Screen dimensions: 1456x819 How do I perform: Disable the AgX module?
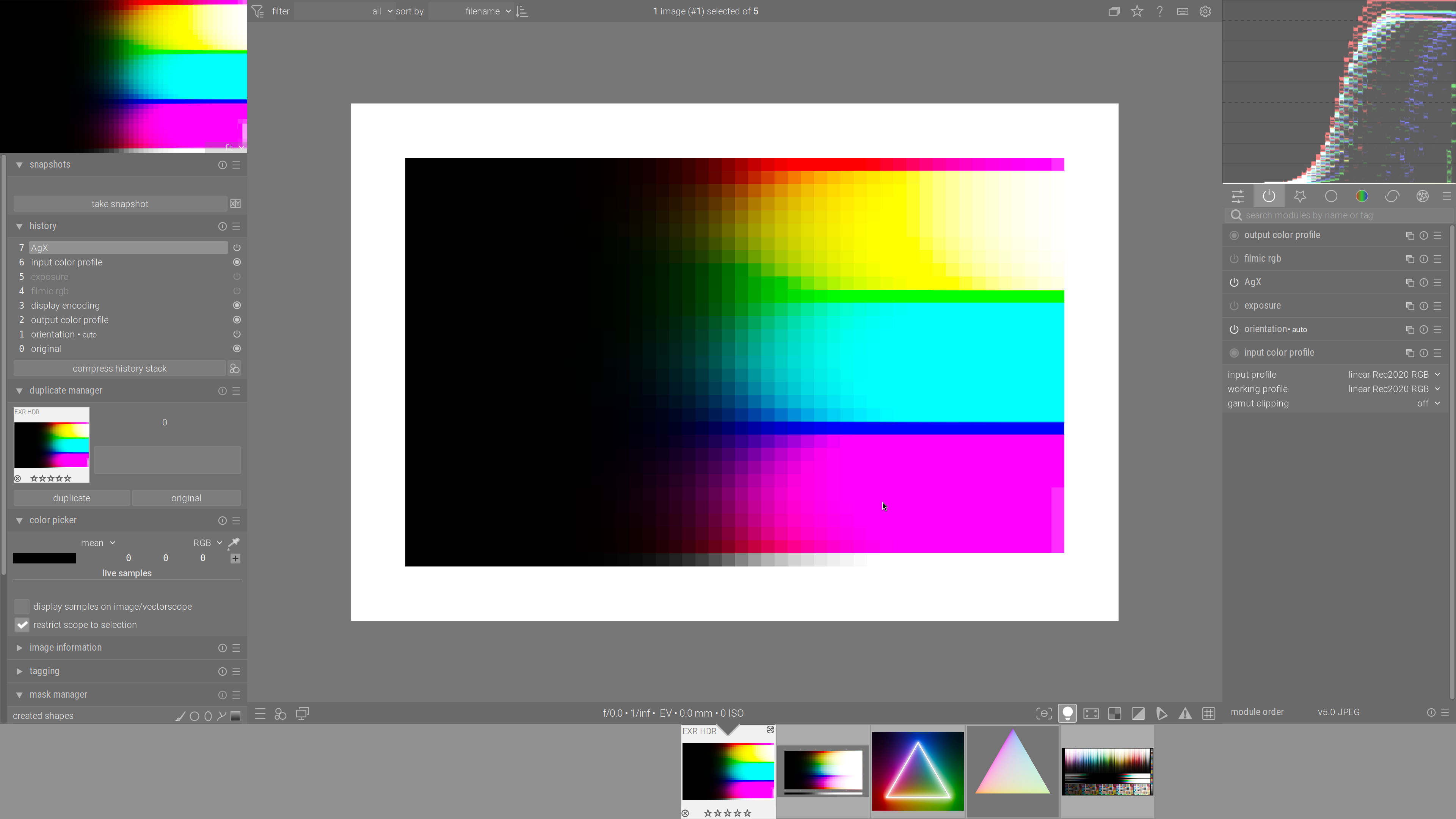(x=1234, y=282)
